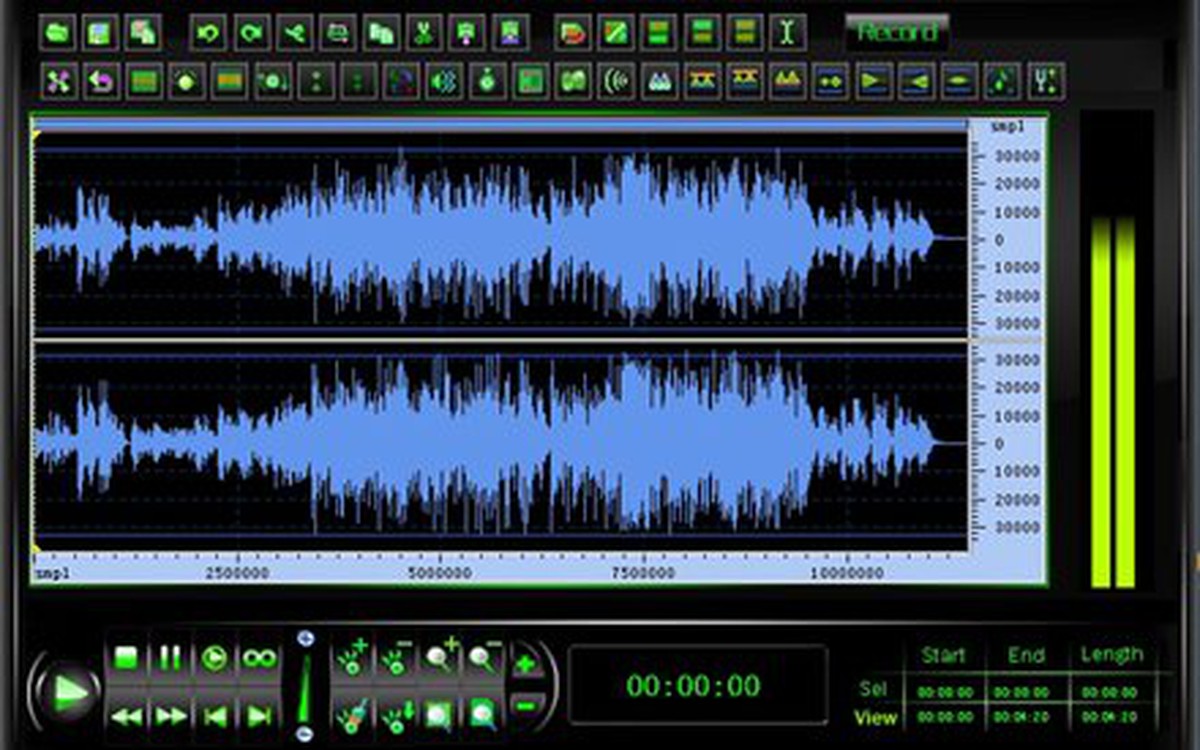Click the Sel row Length time field

(1110, 692)
